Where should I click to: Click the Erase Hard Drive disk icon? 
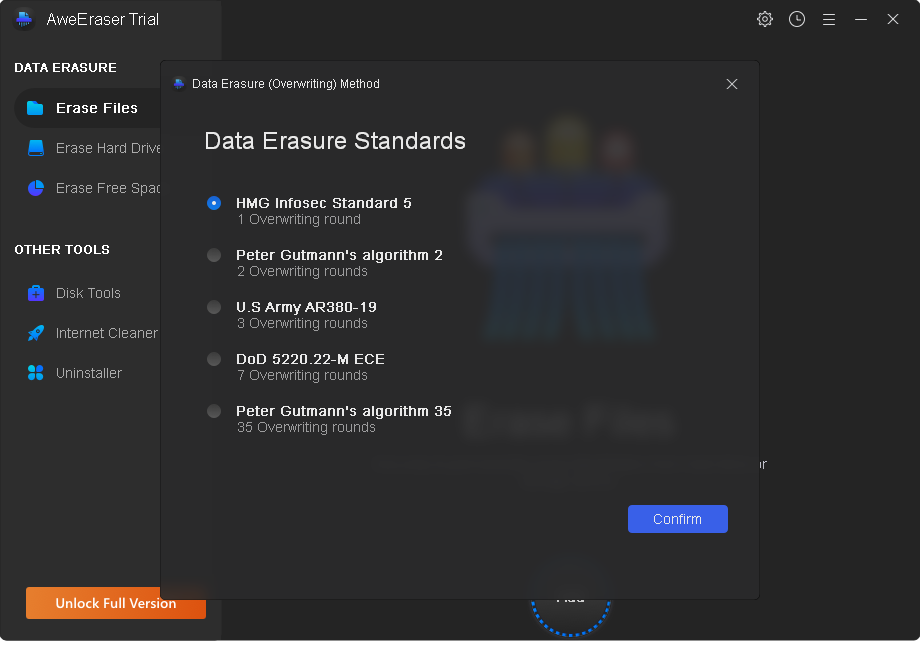coord(36,148)
